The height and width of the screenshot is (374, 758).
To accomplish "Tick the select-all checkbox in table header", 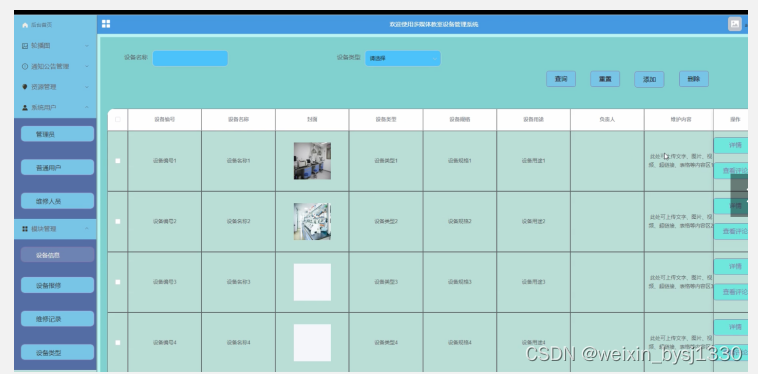I will [118, 119].
